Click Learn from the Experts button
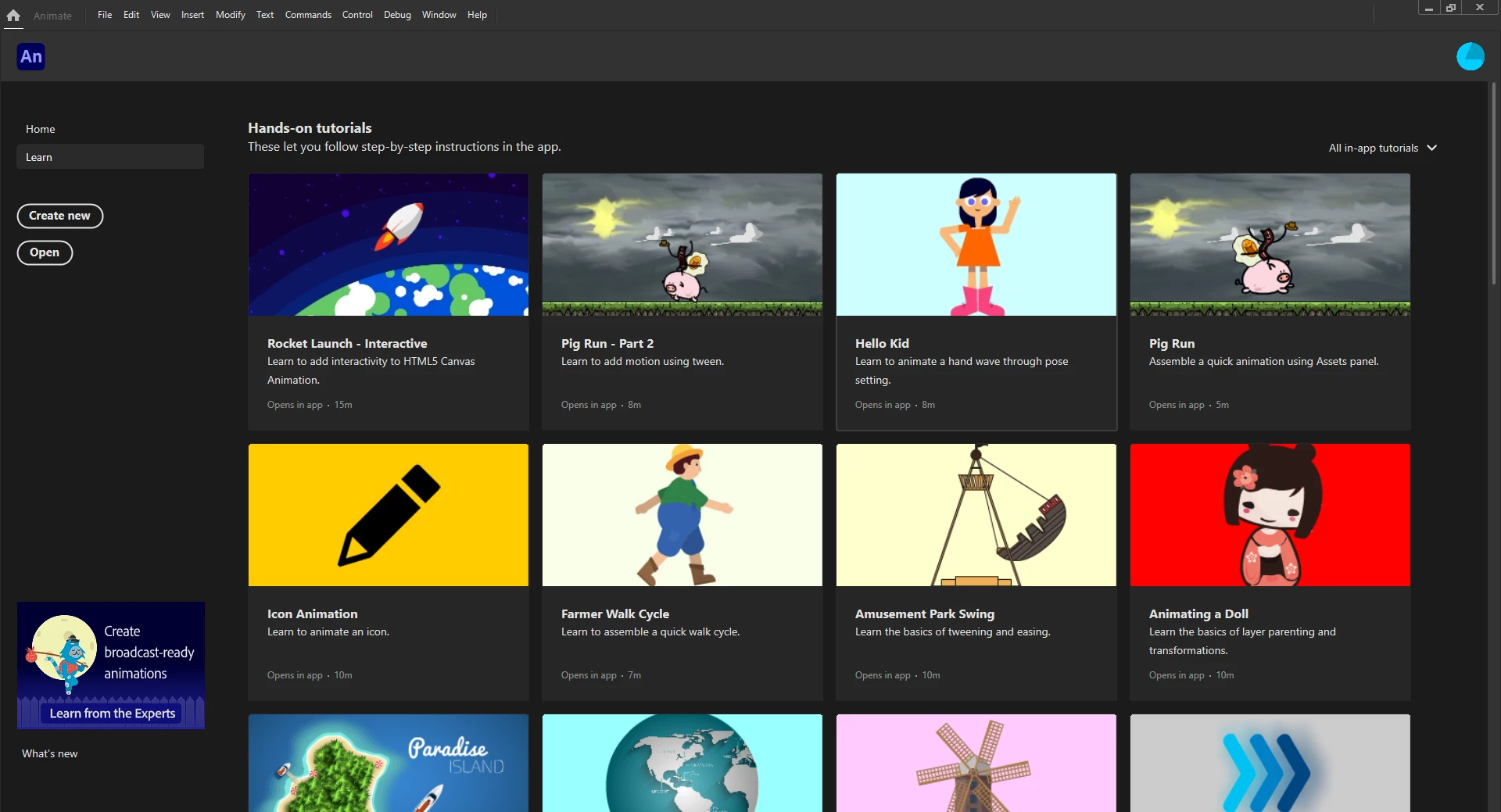1501x812 pixels. pos(113,714)
